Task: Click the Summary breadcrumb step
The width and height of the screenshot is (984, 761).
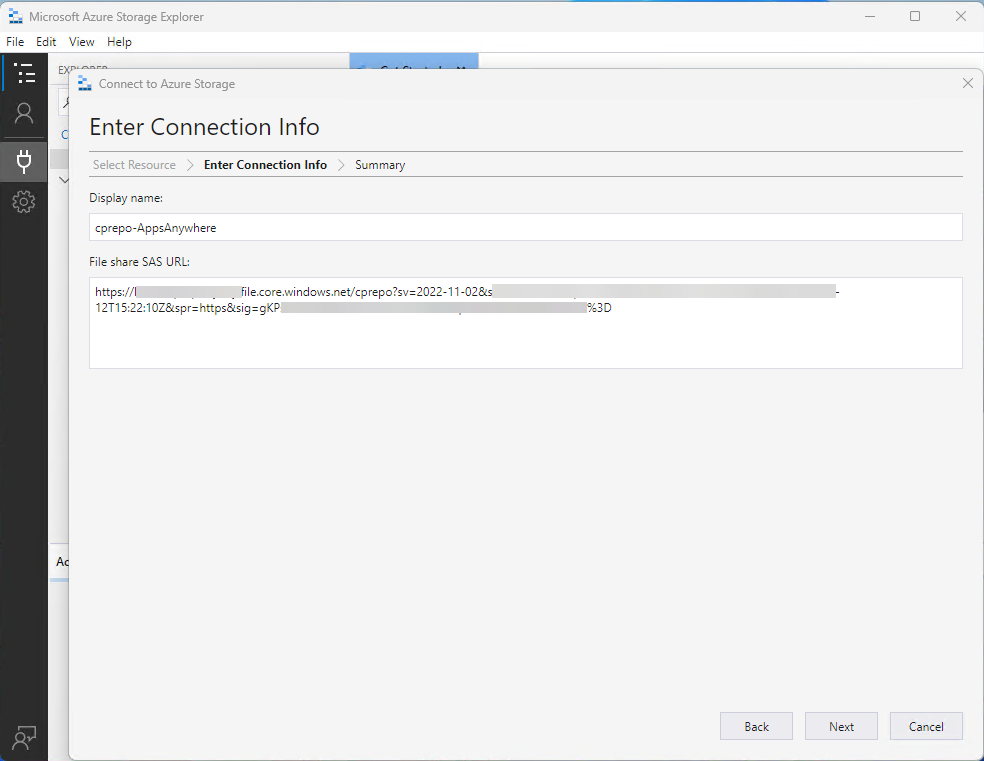Action: (380, 165)
